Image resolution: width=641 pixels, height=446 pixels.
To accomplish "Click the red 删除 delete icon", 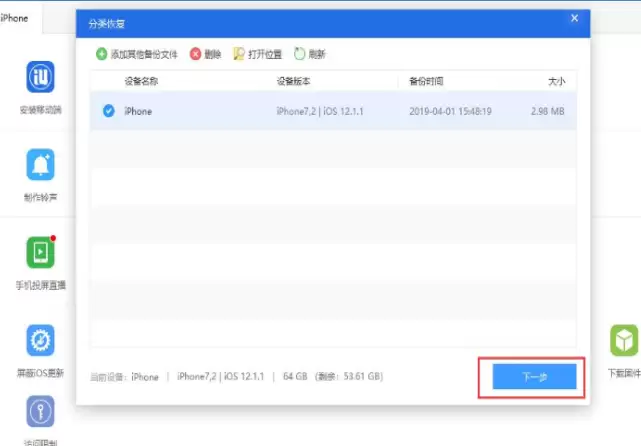I will pos(195,54).
